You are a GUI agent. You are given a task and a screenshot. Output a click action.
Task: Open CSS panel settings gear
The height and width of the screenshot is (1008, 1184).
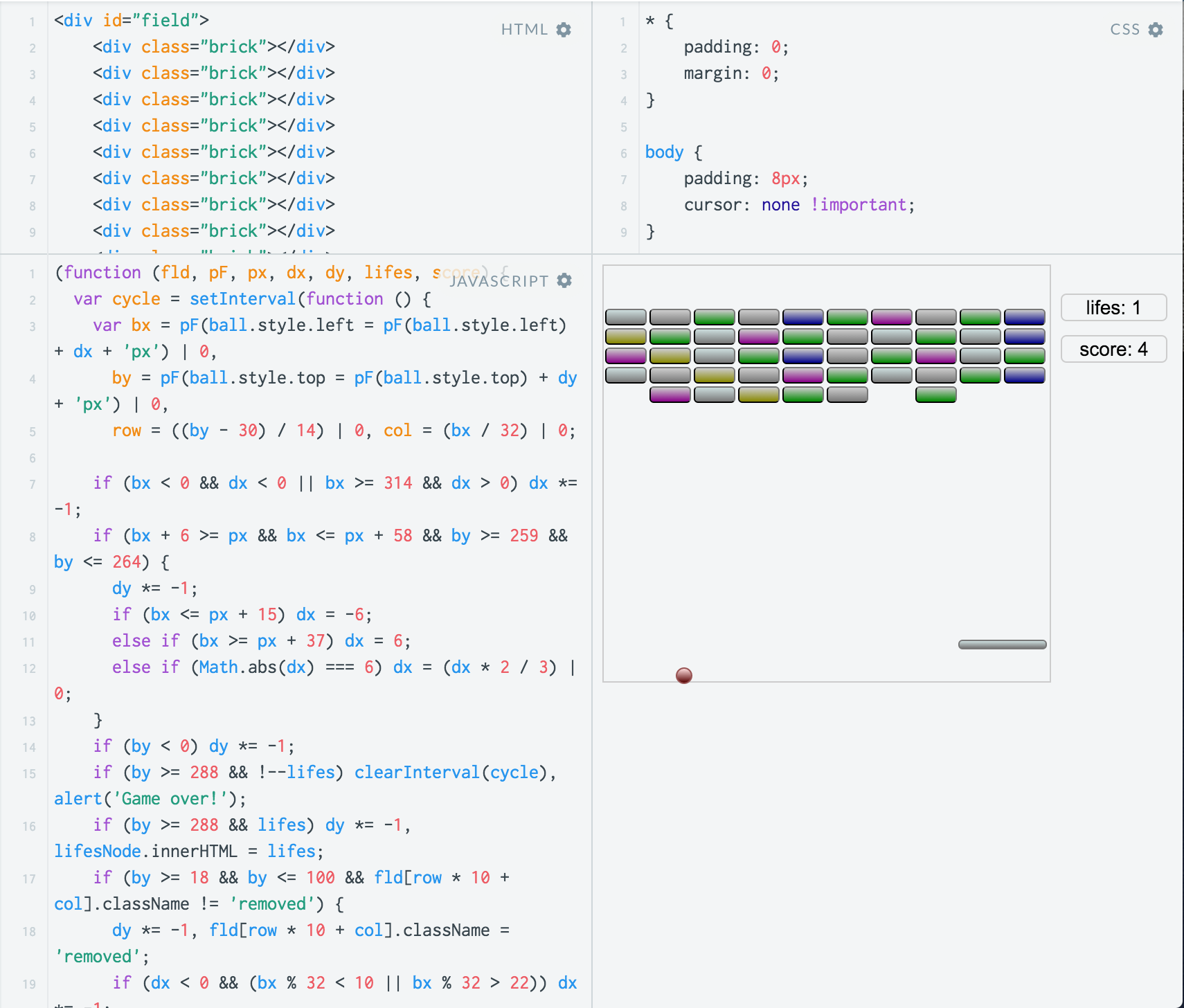coord(1156,30)
